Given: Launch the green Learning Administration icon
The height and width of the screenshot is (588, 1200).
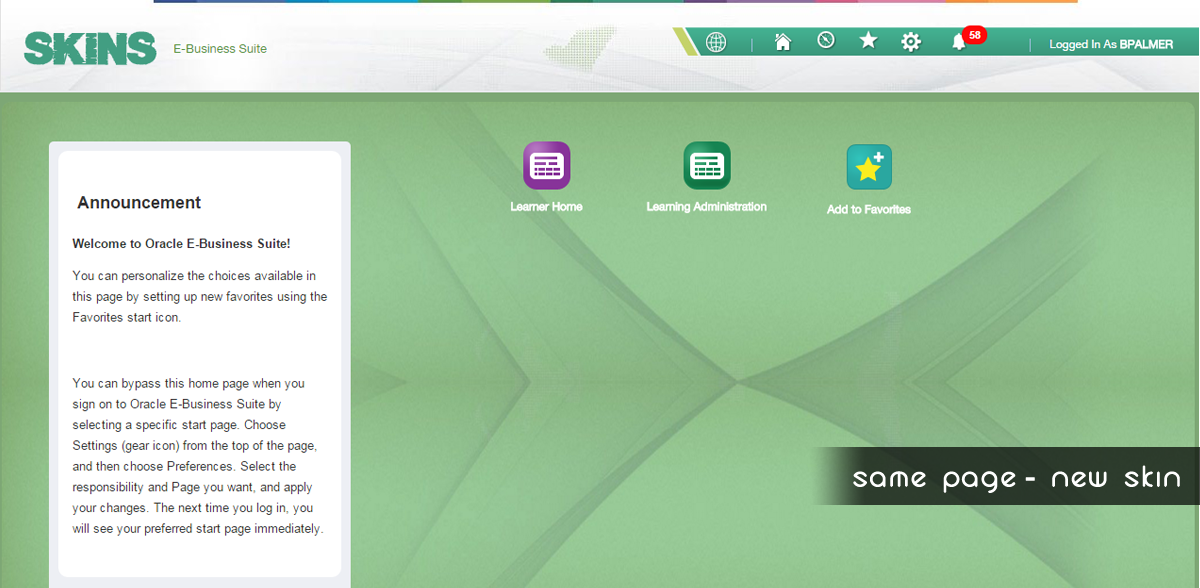Looking at the screenshot, I should tap(707, 165).
